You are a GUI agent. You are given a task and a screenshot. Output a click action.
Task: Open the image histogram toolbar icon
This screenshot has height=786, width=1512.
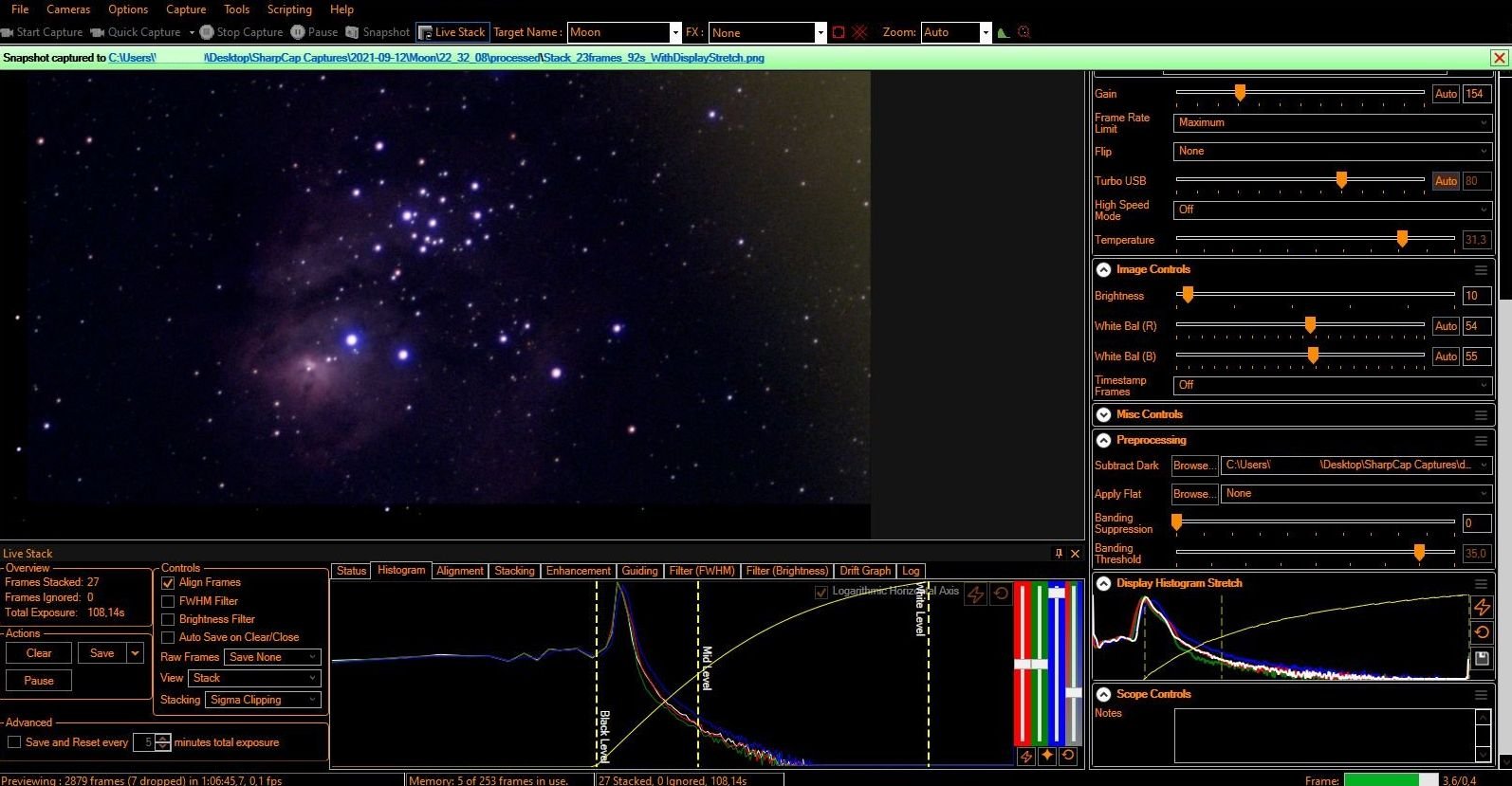pyautogui.click(x=1004, y=32)
